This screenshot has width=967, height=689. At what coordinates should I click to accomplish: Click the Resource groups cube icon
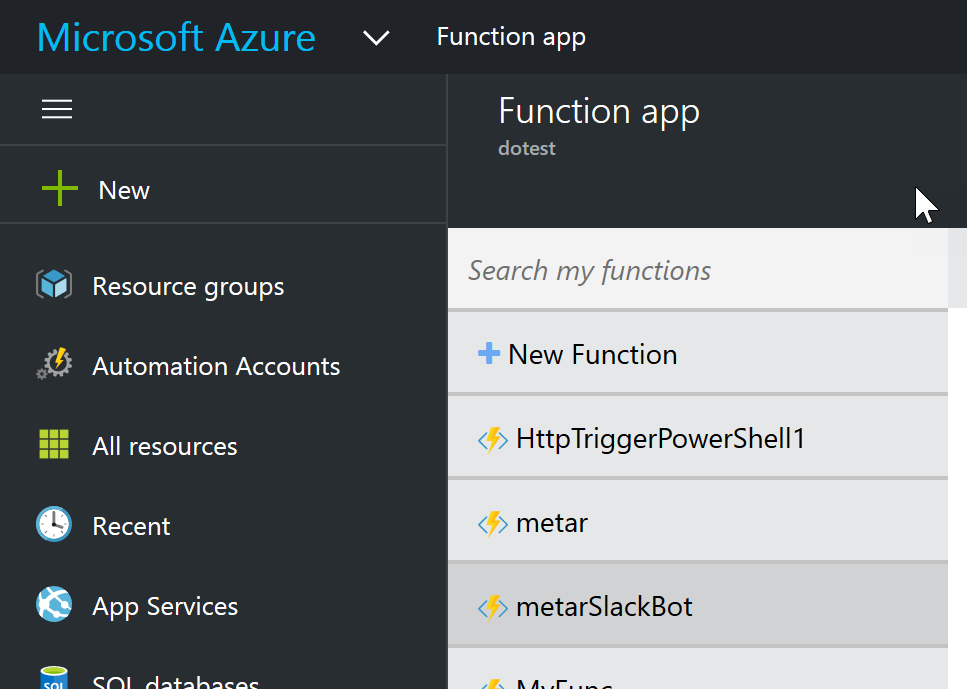tap(54, 285)
